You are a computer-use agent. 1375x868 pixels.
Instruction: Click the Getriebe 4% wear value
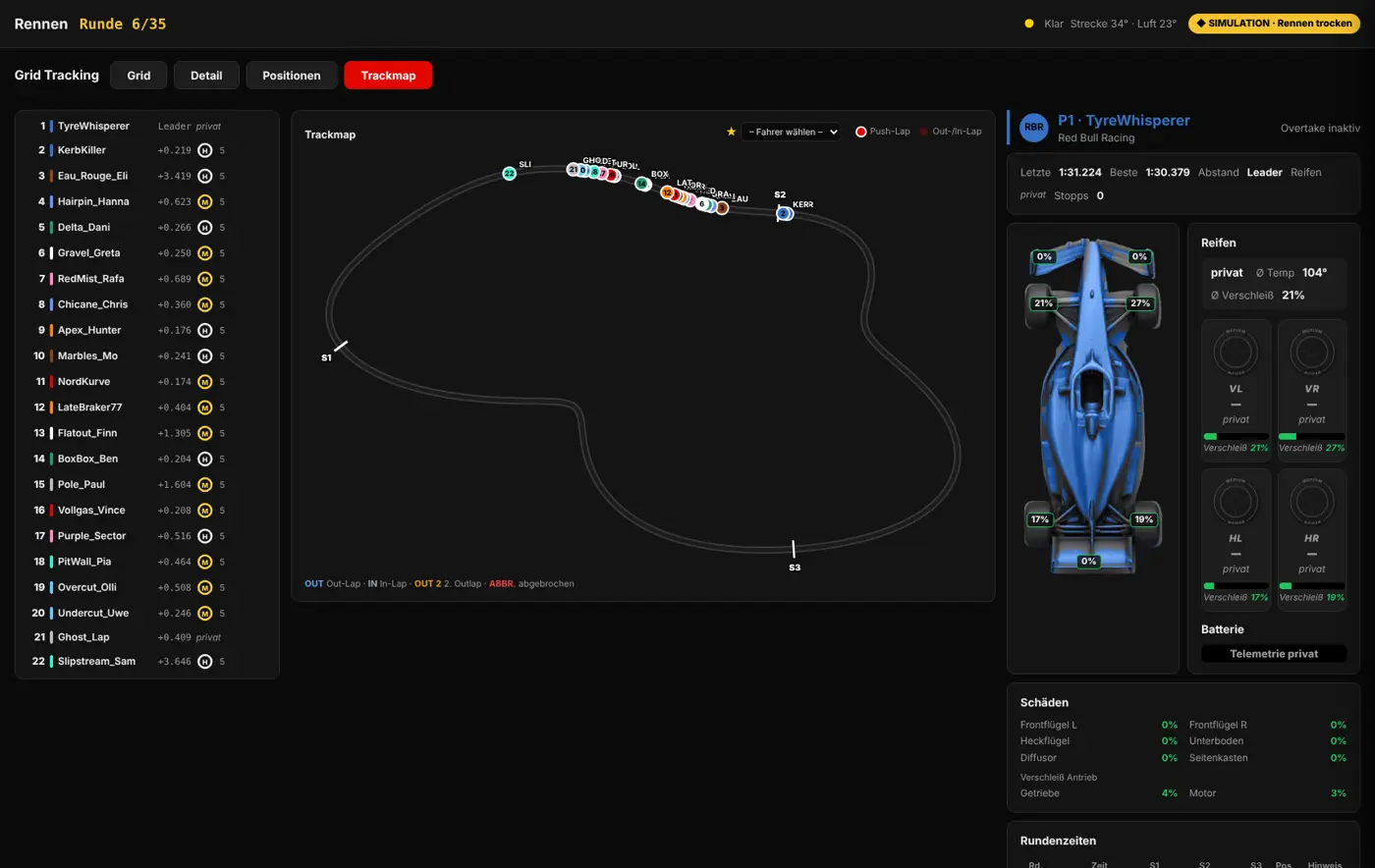[1169, 793]
